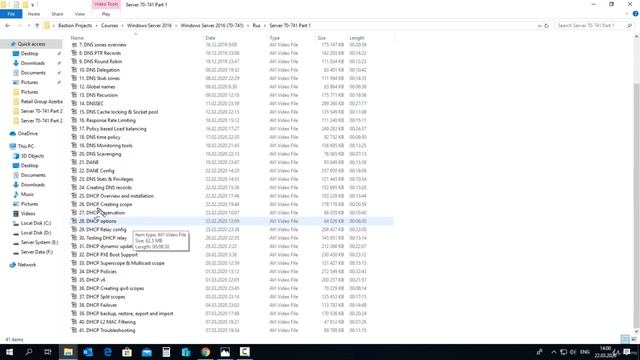This screenshot has height=360, width=640.
Task: Open Camtasia from the taskbar
Action: (244, 352)
